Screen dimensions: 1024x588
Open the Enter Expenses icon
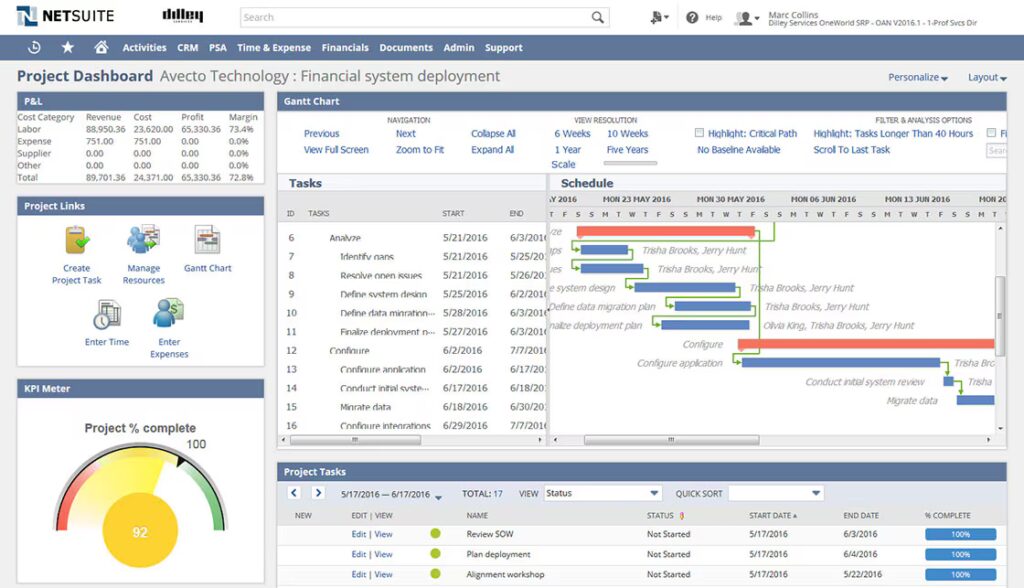click(169, 316)
